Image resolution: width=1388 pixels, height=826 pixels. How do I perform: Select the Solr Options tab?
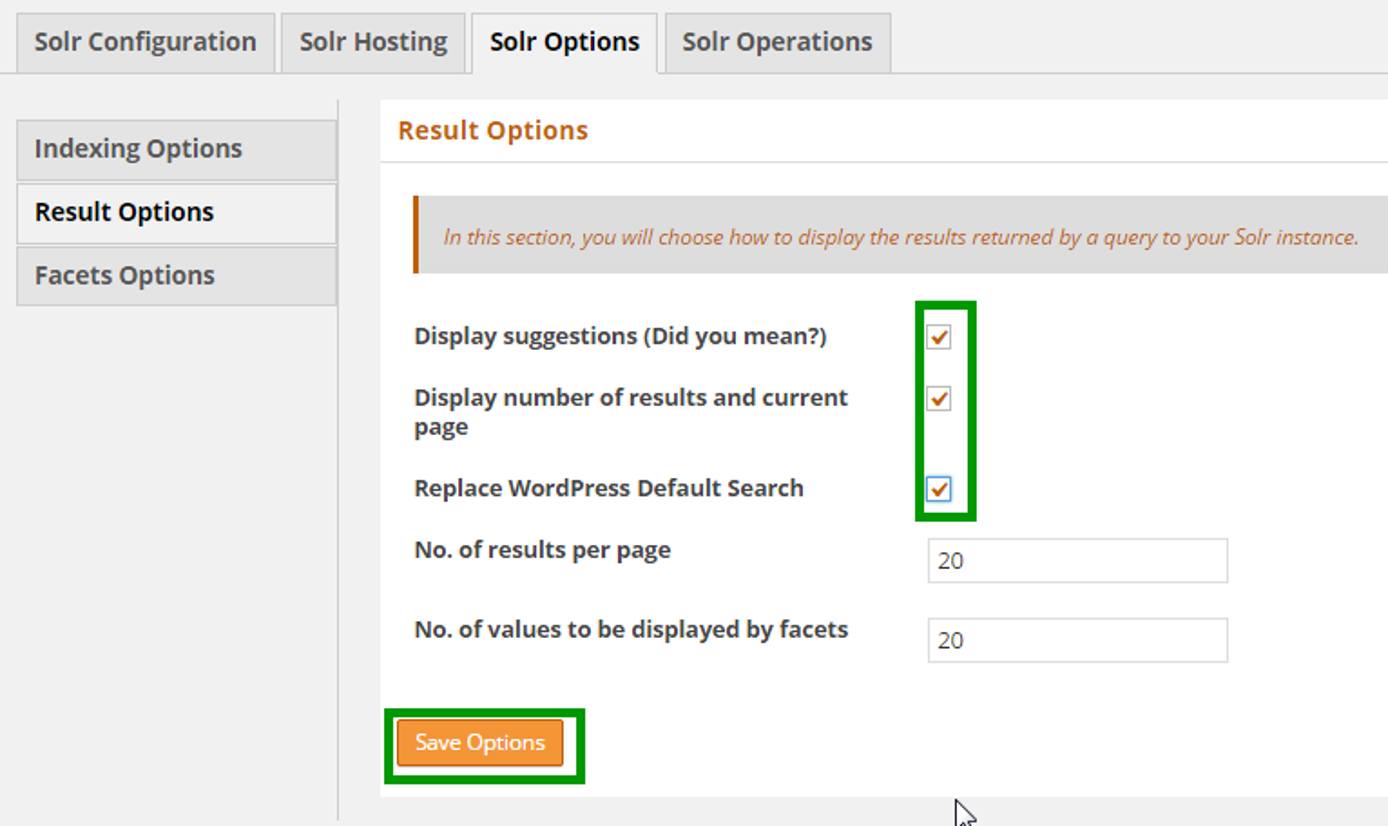pos(564,41)
